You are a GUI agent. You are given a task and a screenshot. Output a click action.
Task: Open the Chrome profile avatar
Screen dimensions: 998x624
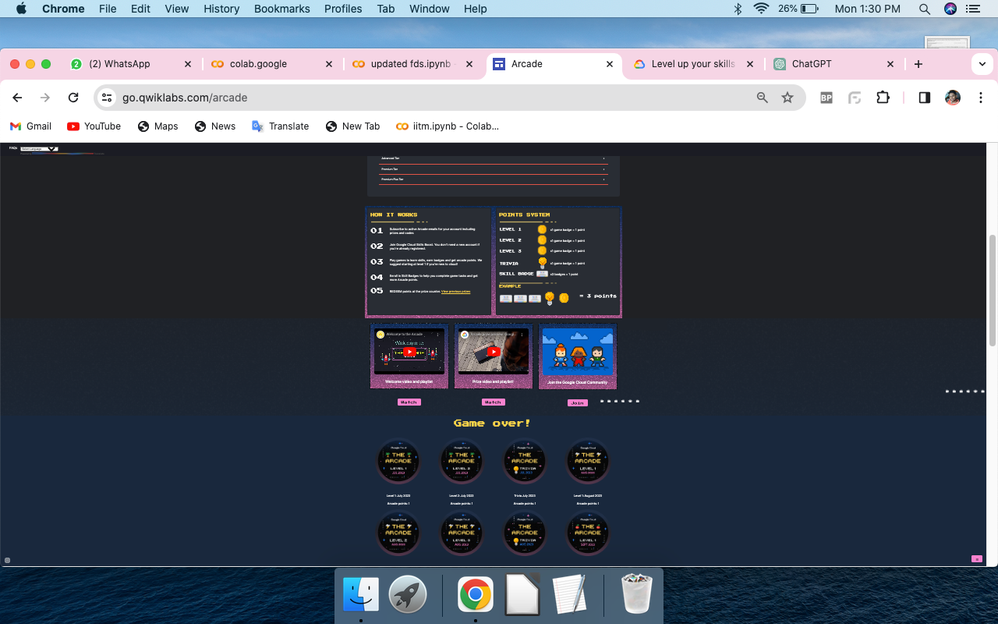[952, 97]
